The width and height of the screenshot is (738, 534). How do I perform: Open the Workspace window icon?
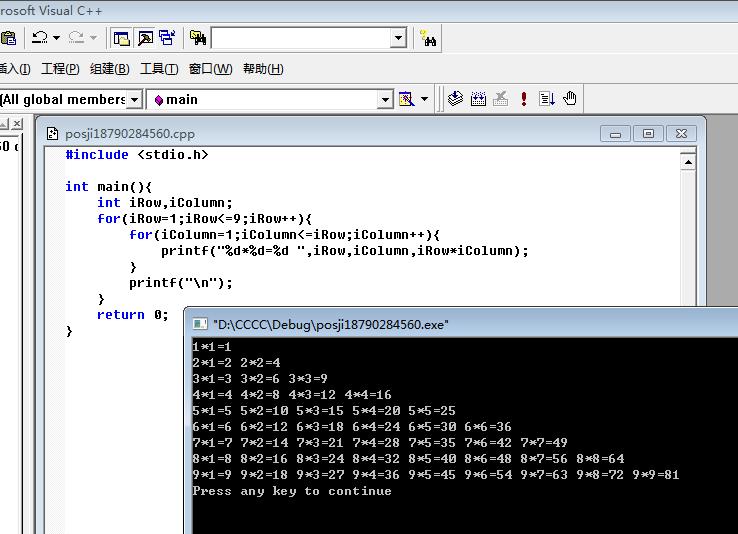tap(121, 38)
